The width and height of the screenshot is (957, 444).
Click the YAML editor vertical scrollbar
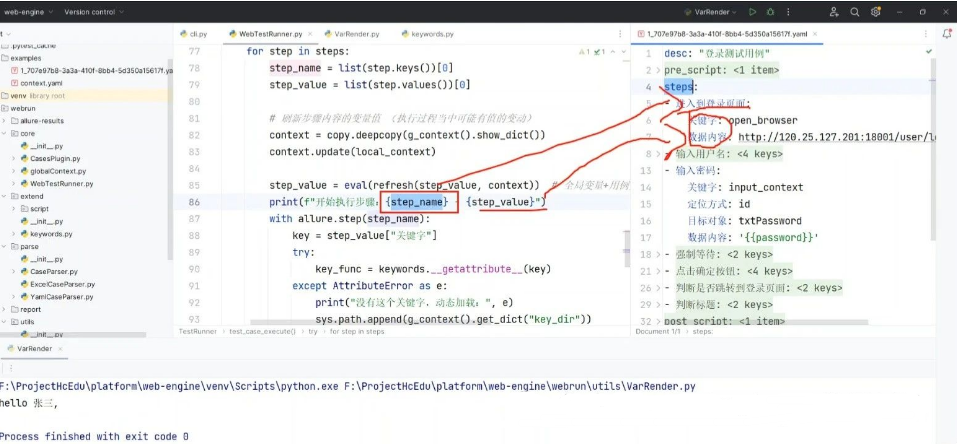(933, 150)
